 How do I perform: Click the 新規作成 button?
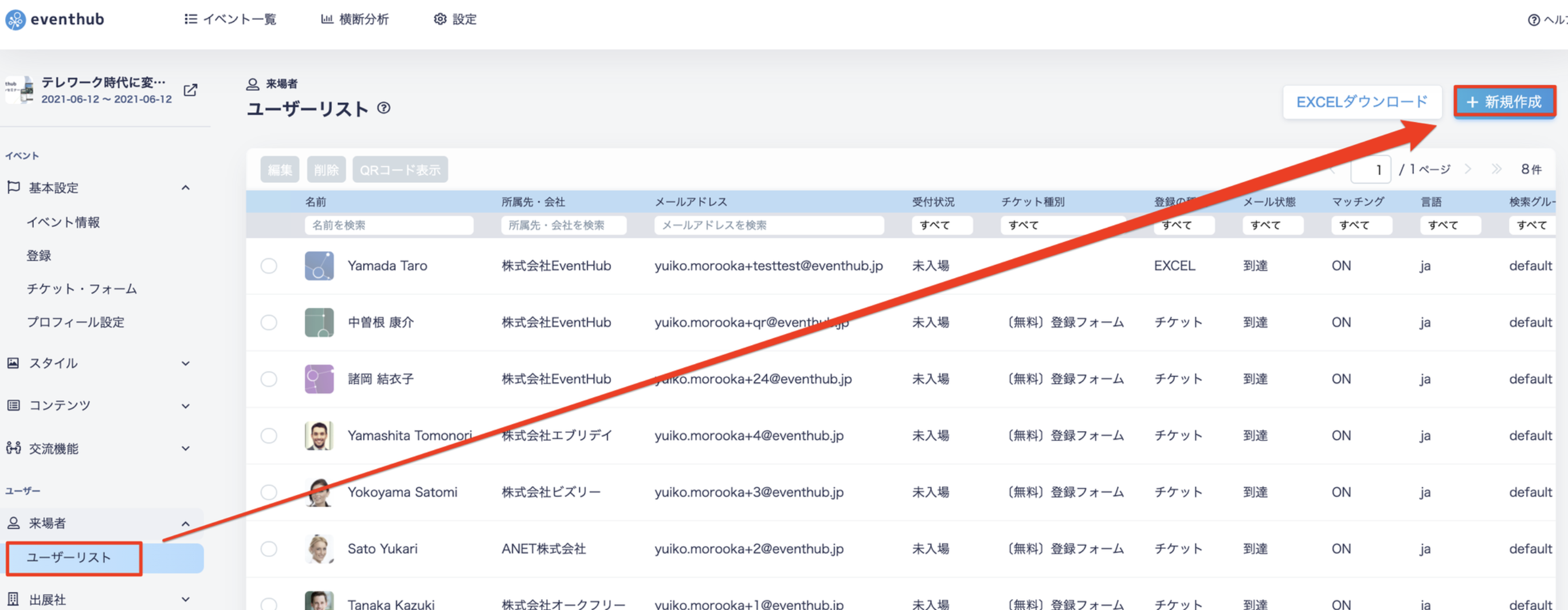1505,101
